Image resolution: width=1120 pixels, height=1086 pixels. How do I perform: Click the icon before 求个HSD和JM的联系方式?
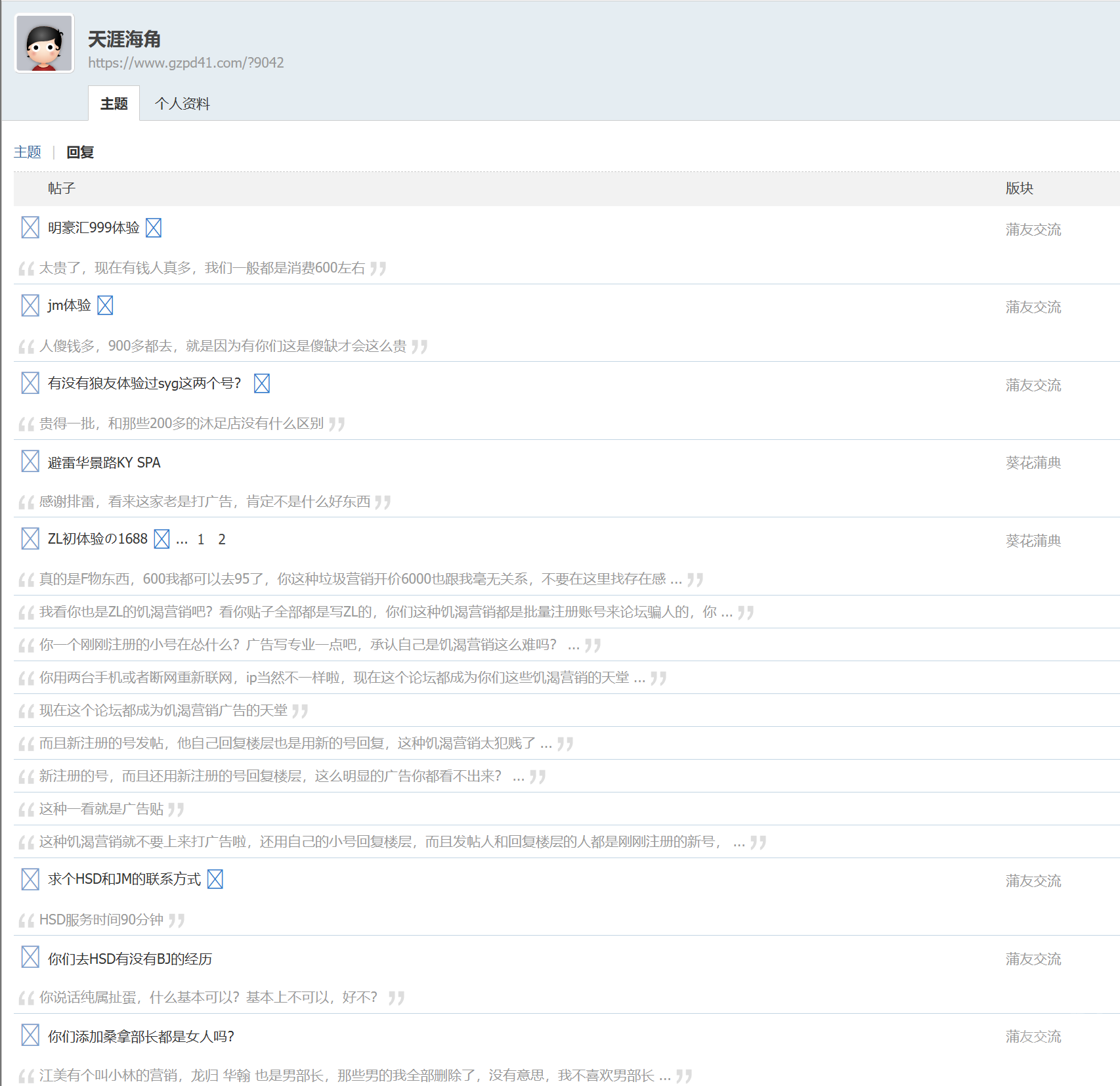point(30,879)
